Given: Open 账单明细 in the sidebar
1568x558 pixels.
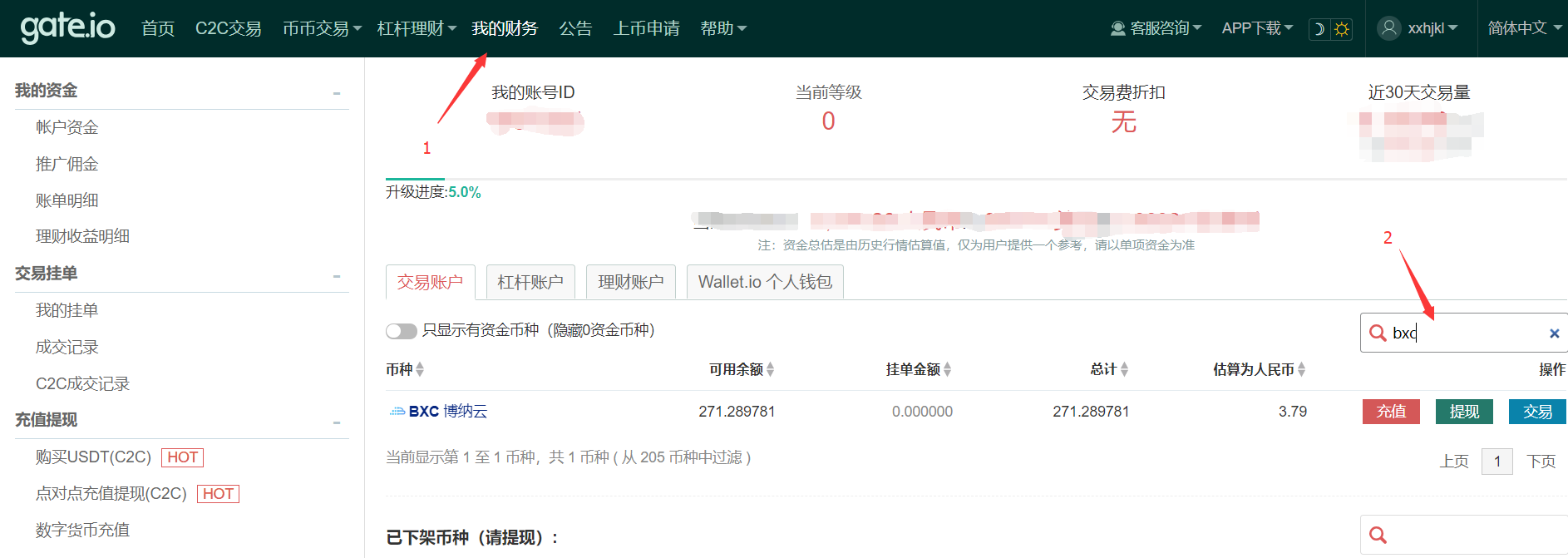Looking at the screenshot, I should click(67, 200).
